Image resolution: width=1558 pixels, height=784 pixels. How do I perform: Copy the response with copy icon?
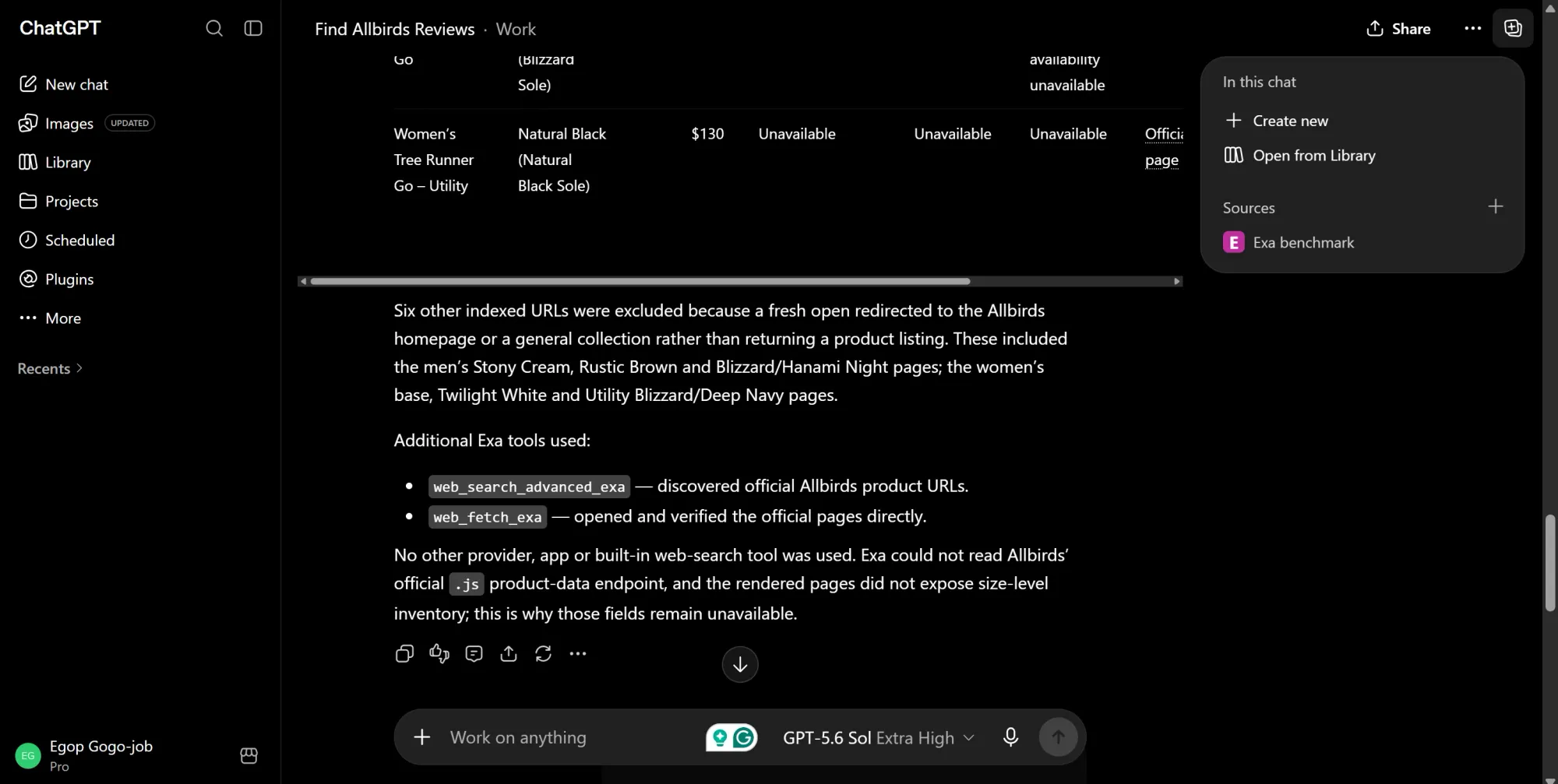coord(404,654)
